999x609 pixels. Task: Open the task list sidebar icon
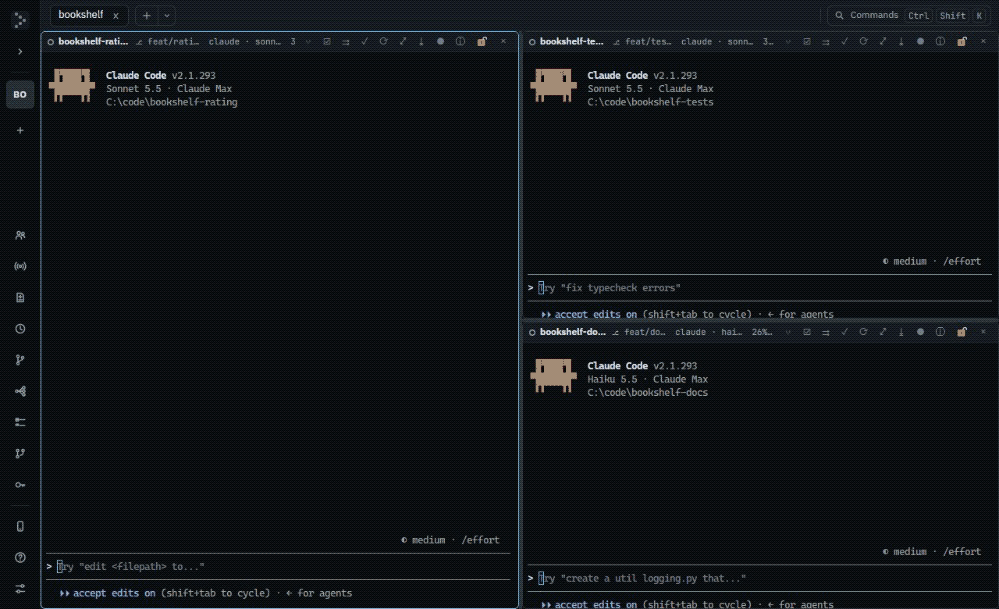point(20,422)
